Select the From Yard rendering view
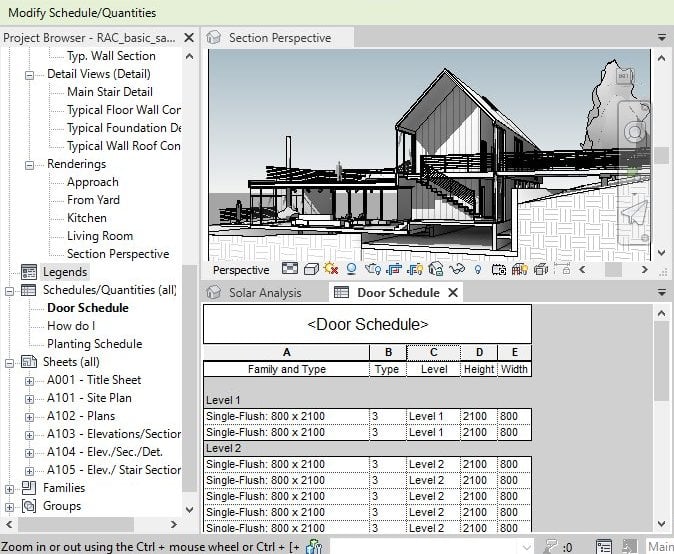The height and width of the screenshot is (554, 674). pyautogui.click(x=93, y=200)
